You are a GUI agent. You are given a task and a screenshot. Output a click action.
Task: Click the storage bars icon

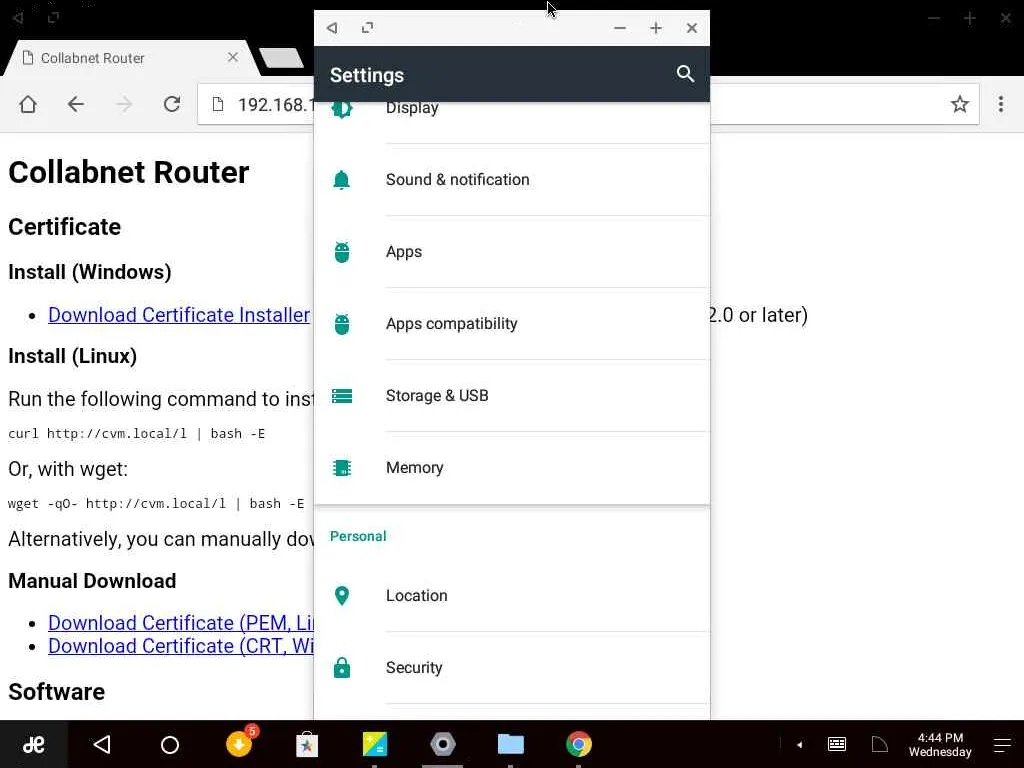[342, 396]
